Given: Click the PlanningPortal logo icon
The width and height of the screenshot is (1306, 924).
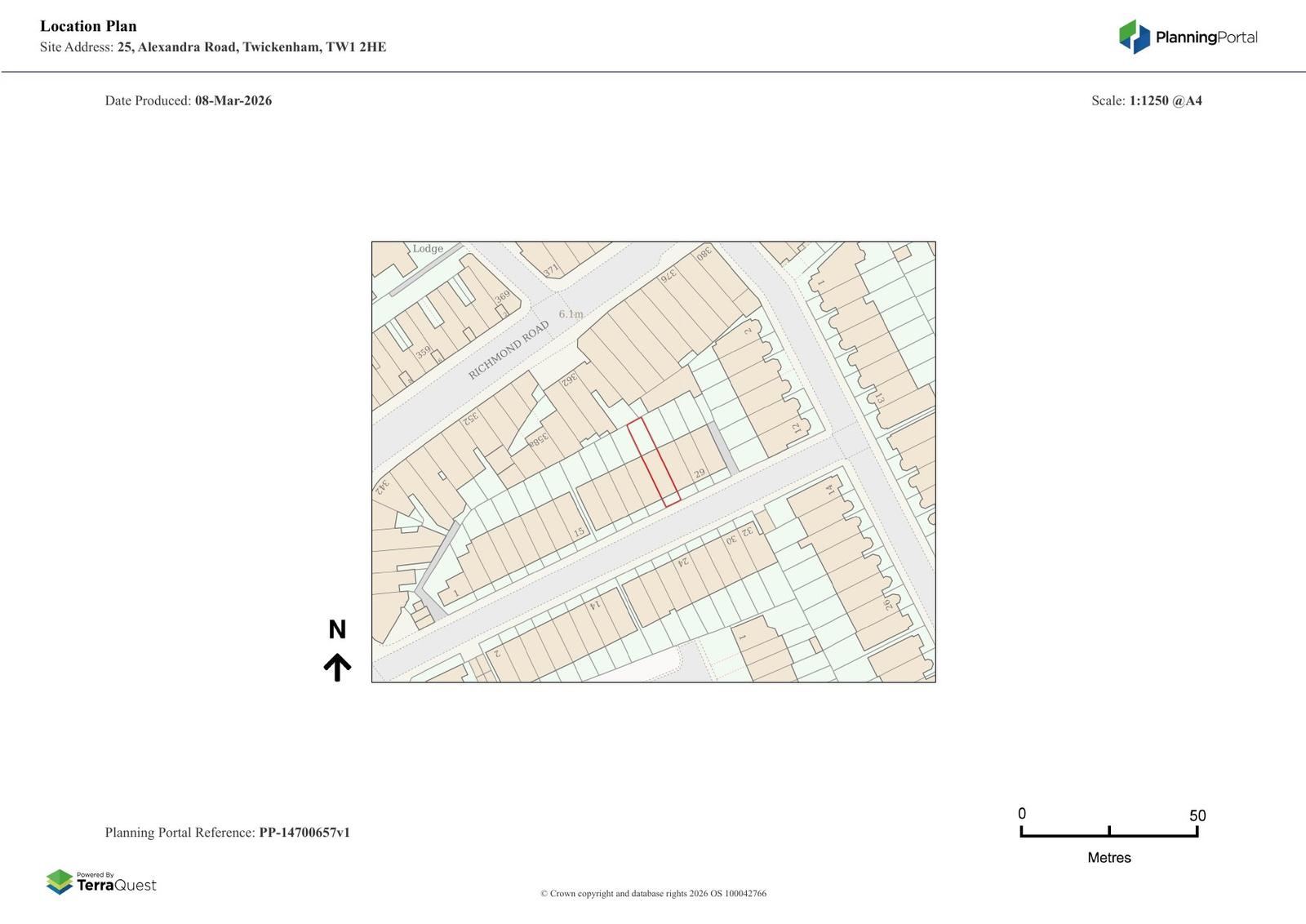Looking at the screenshot, I should click(x=1134, y=37).
